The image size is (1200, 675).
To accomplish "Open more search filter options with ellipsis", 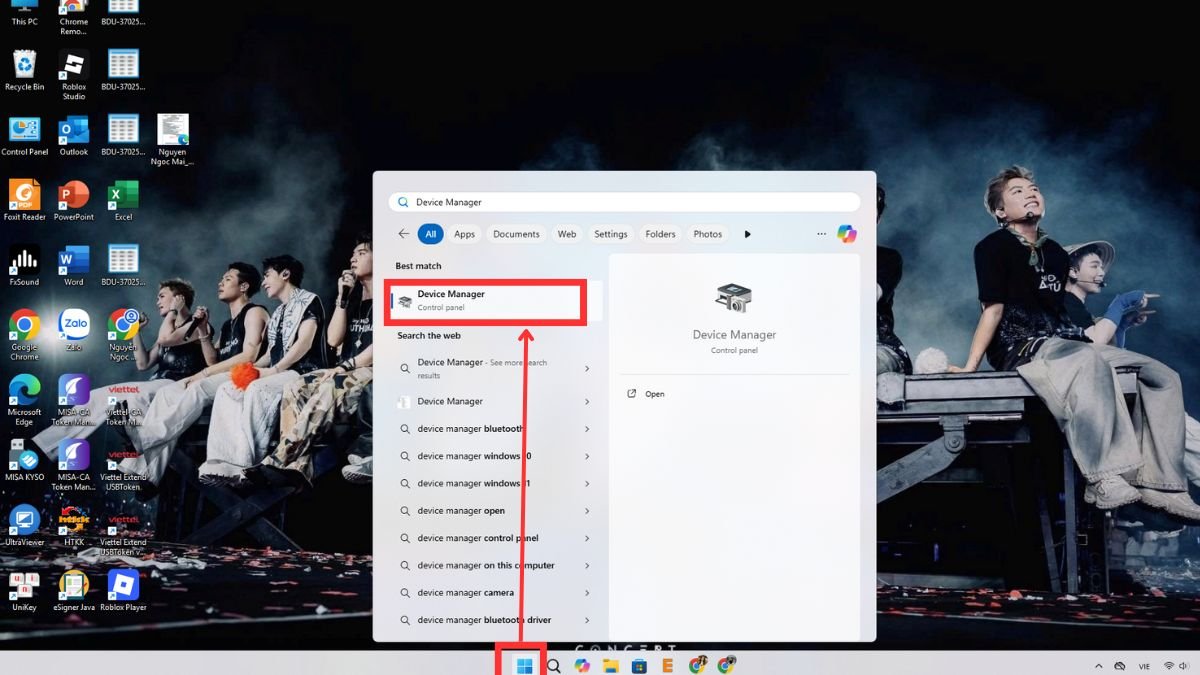I will [822, 233].
